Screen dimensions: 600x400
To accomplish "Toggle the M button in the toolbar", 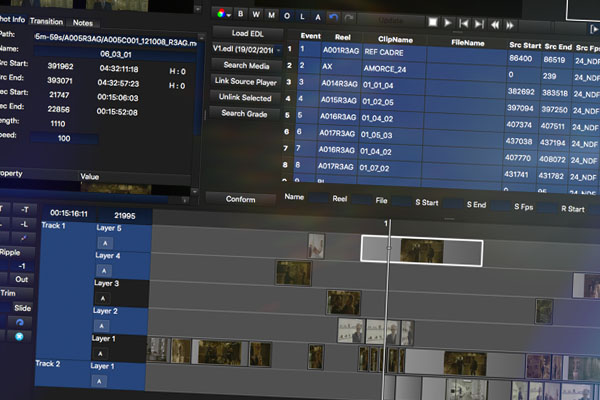I will tap(271, 15).
